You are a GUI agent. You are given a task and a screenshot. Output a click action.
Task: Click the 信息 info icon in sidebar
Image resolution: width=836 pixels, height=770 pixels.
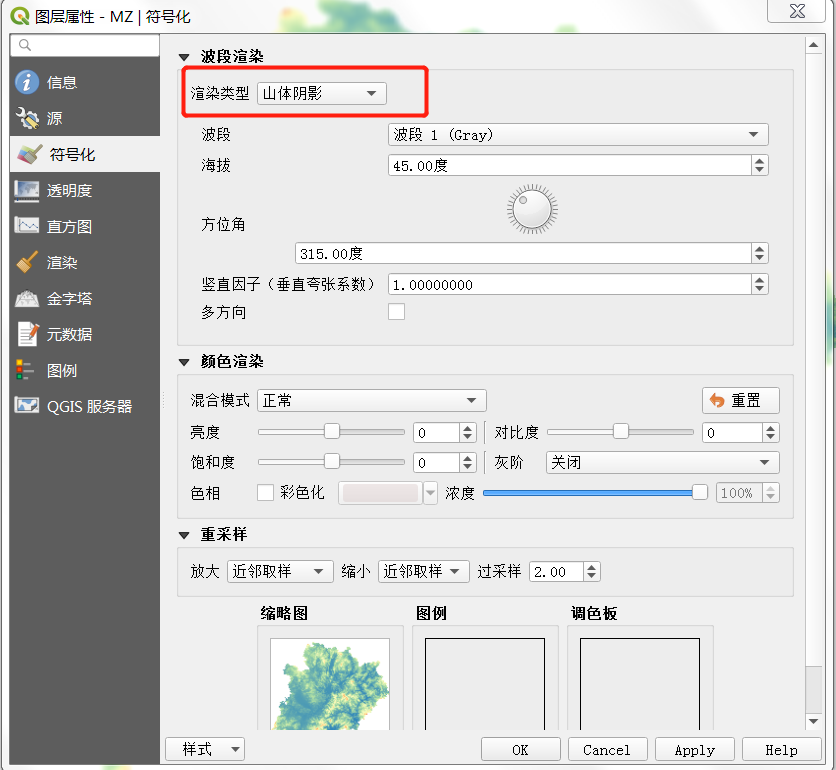coord(27,82)
